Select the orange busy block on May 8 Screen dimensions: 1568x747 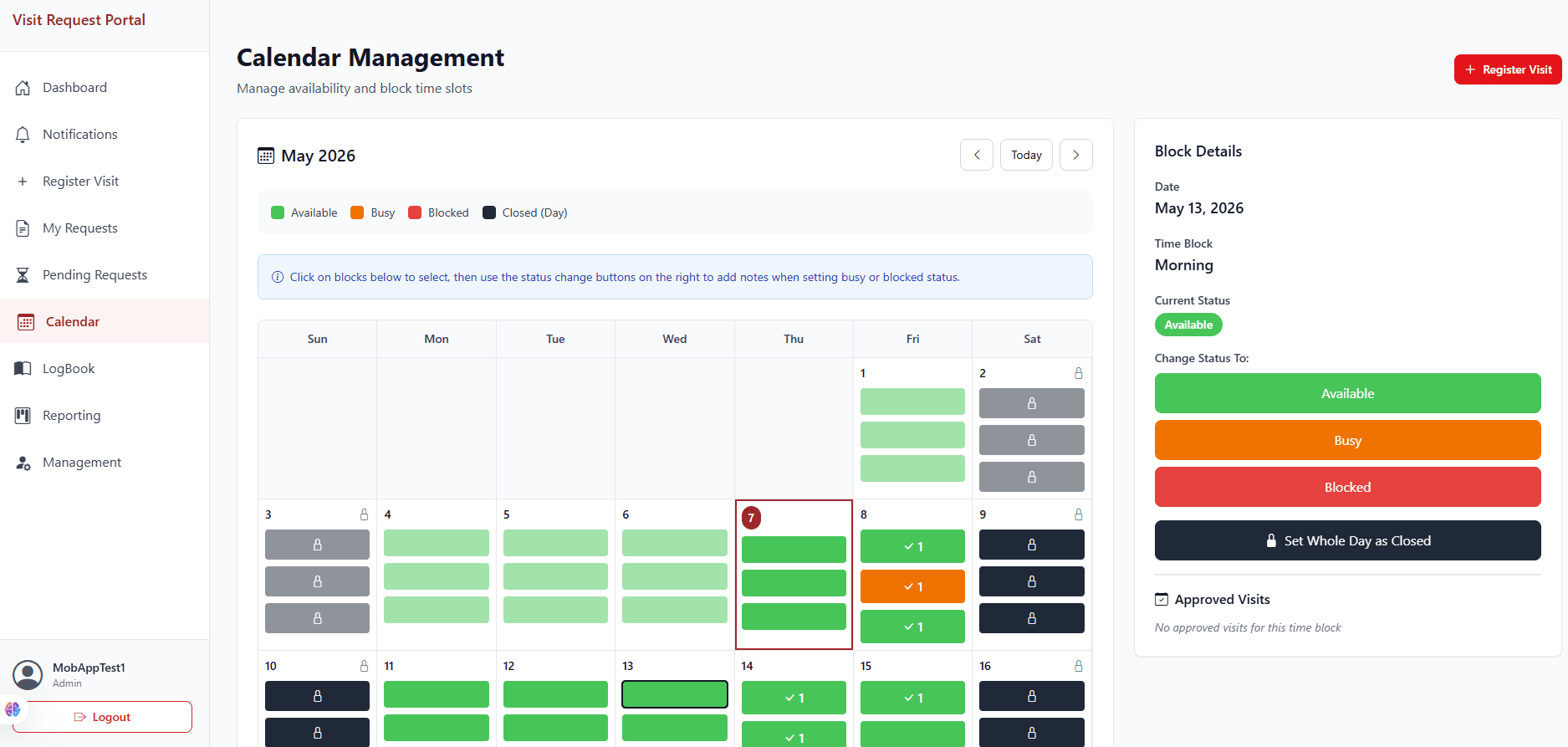(912, 586)
